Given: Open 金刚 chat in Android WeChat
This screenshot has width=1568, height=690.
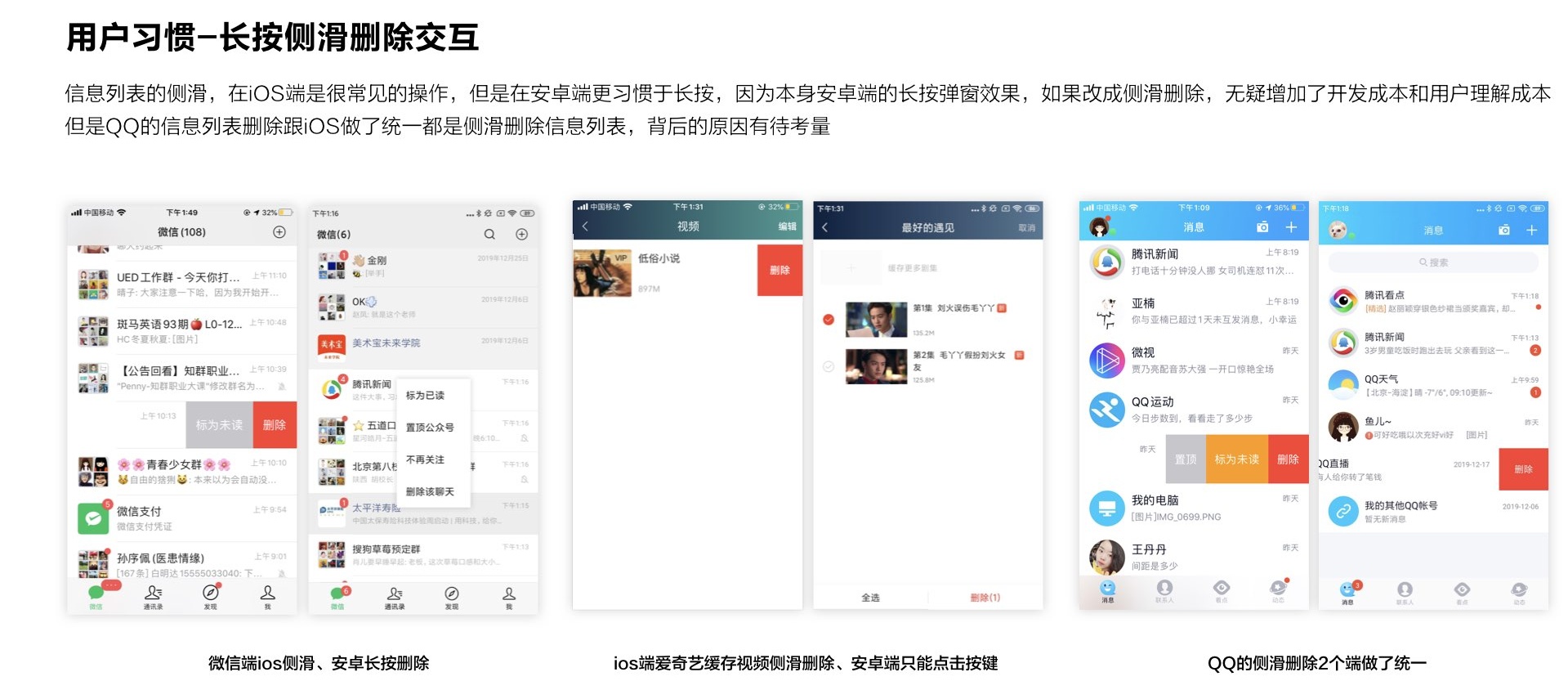Looking at the screenshot, I should coord(423,265).
